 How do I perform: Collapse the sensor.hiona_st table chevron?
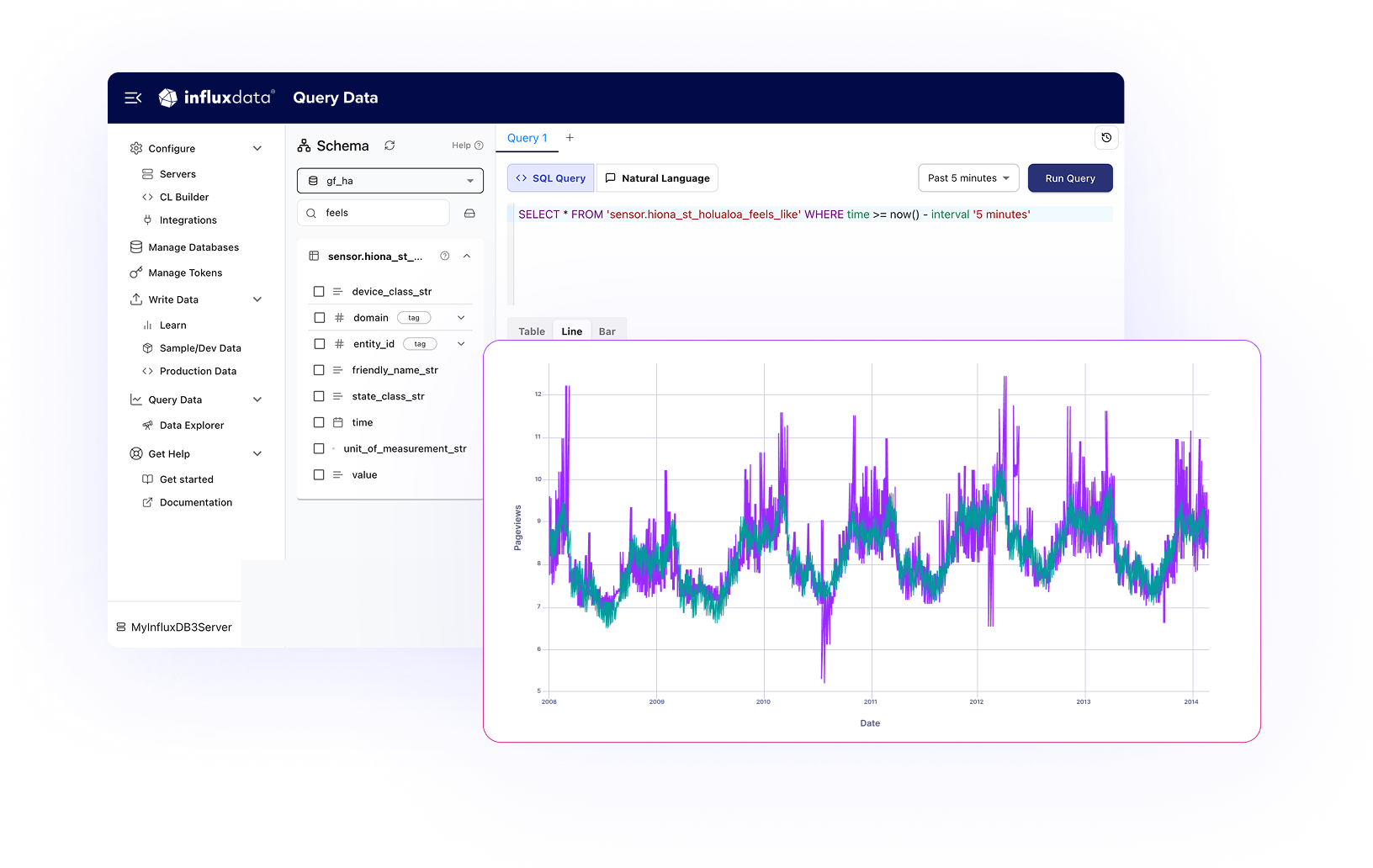(467, 256)
